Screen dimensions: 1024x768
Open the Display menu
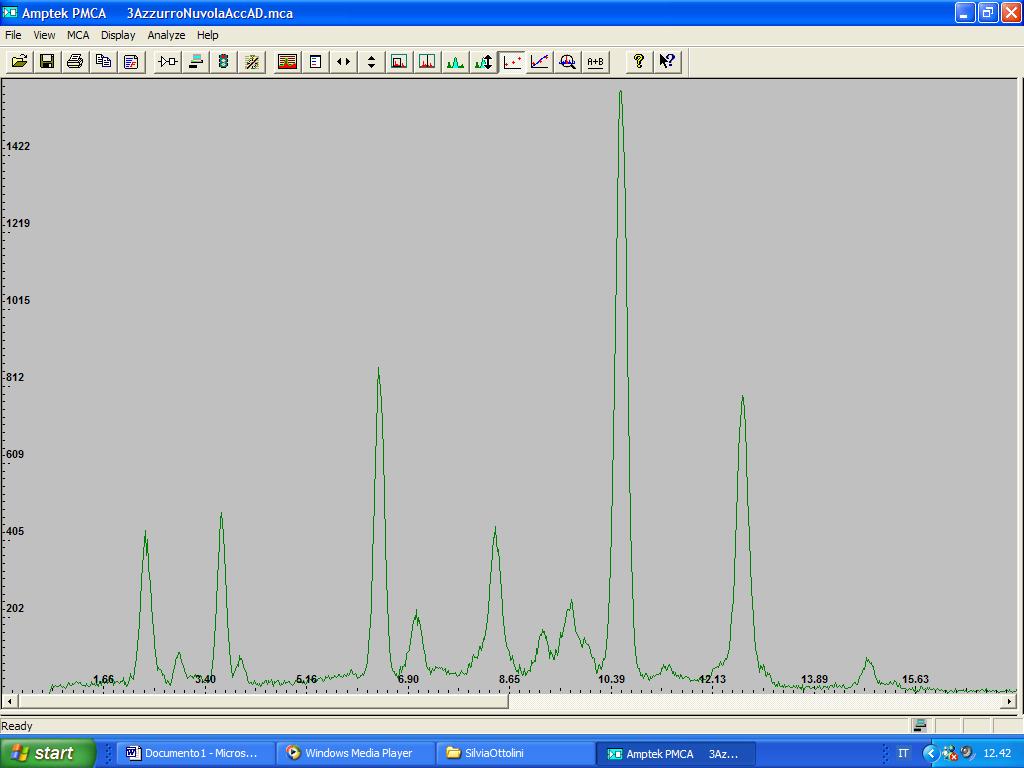pyautogui.click(x=118, y=35)
